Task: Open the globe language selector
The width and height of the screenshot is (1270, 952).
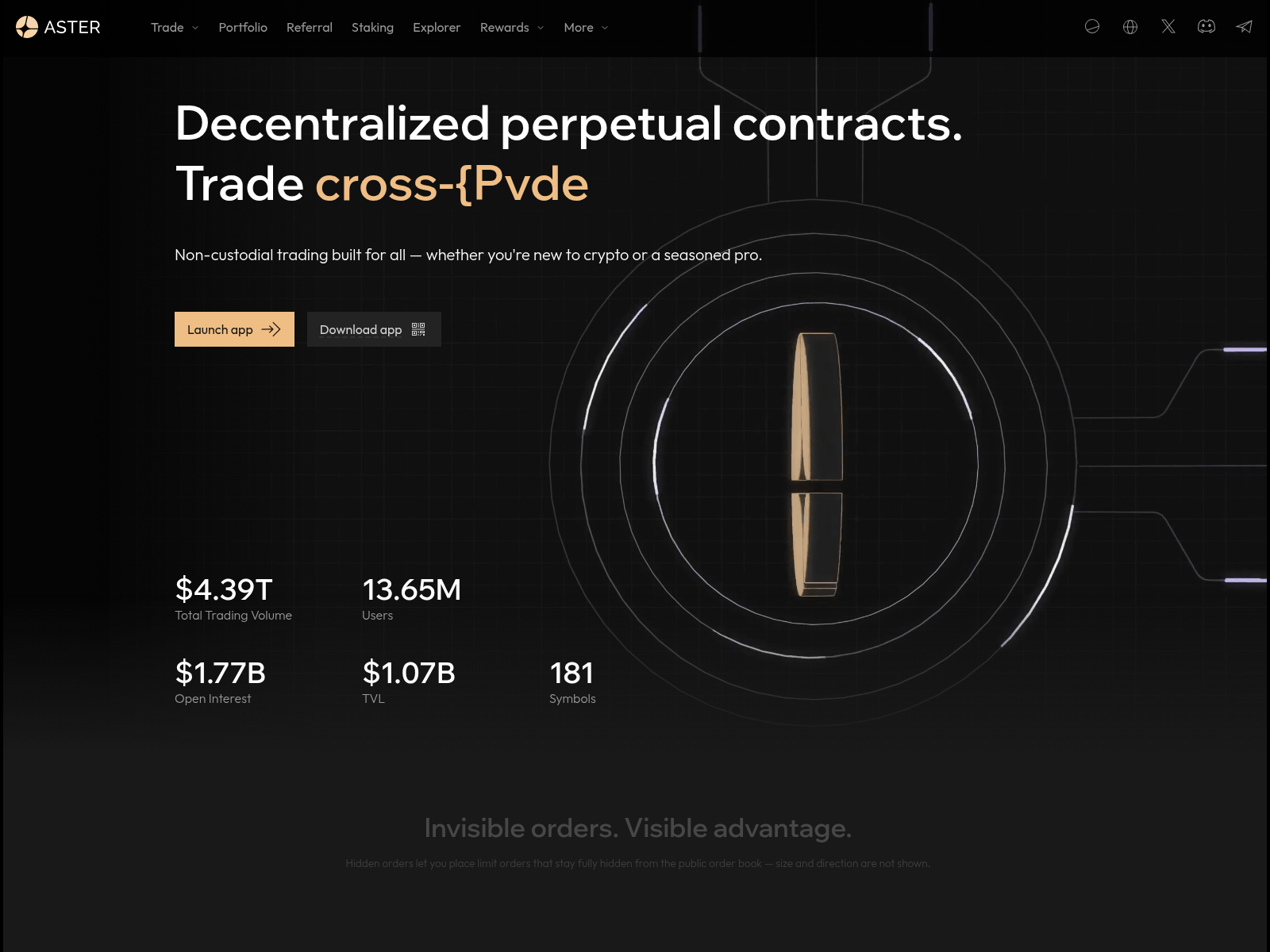Action: click(1130, 27)
